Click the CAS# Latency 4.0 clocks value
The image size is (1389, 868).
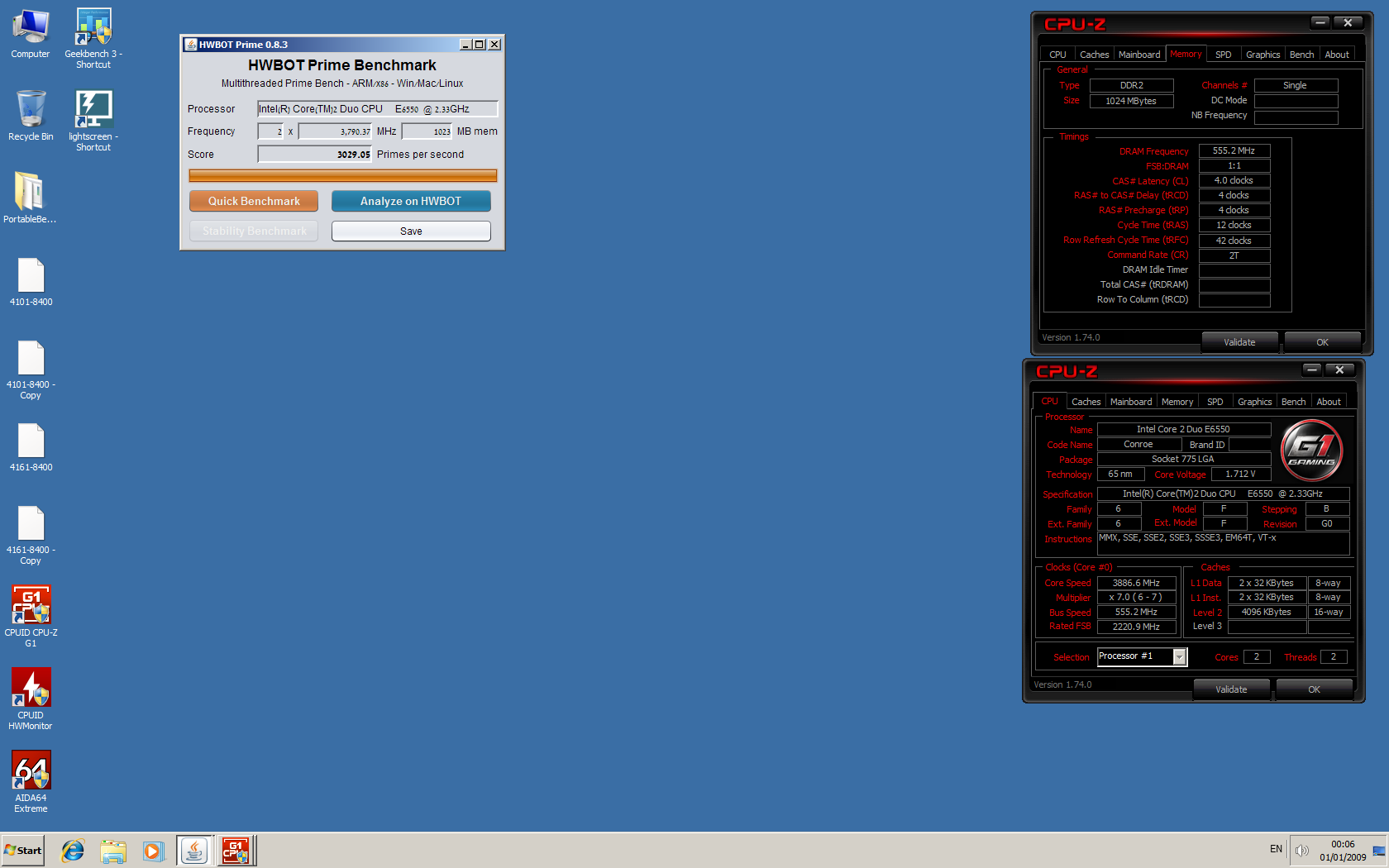(x=1234, y=181)
